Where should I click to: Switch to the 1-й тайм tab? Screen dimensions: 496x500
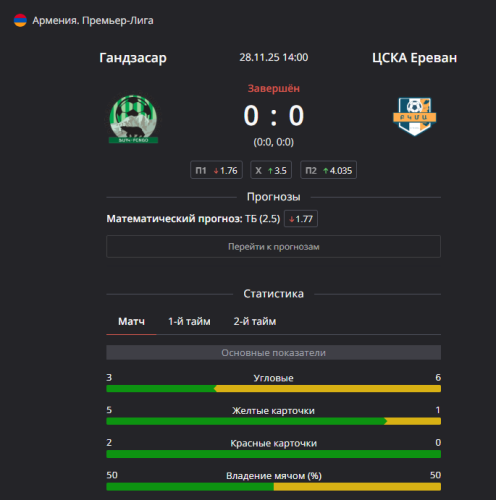189,322
